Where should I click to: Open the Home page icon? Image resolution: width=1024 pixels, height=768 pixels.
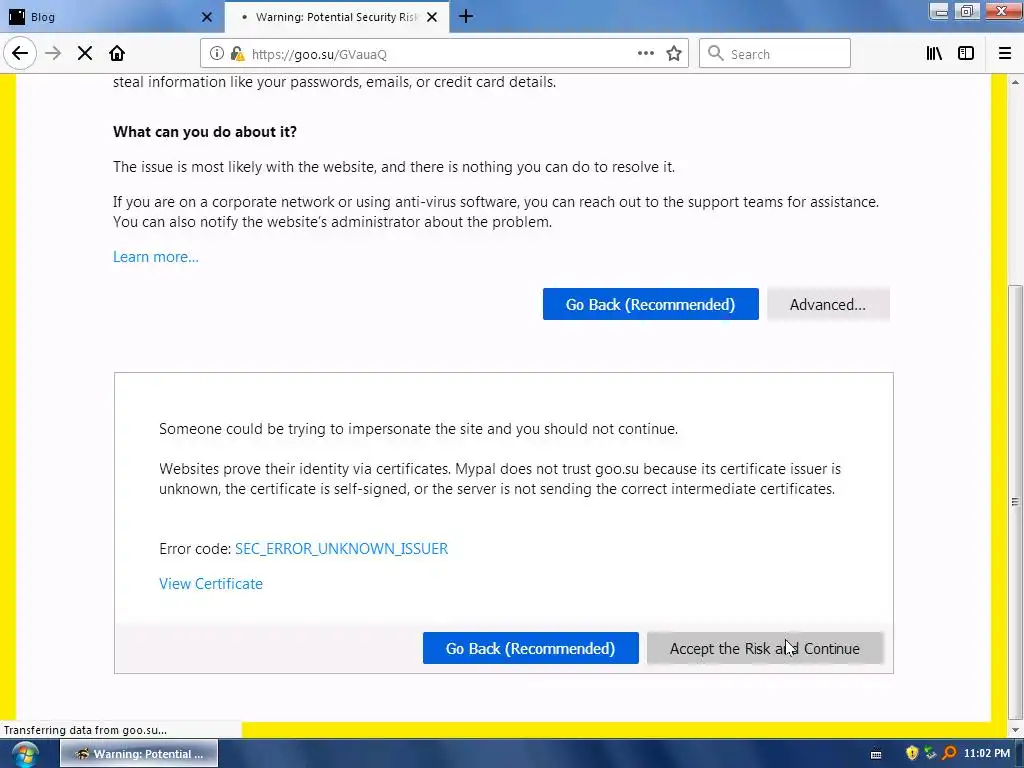[117, 54]
